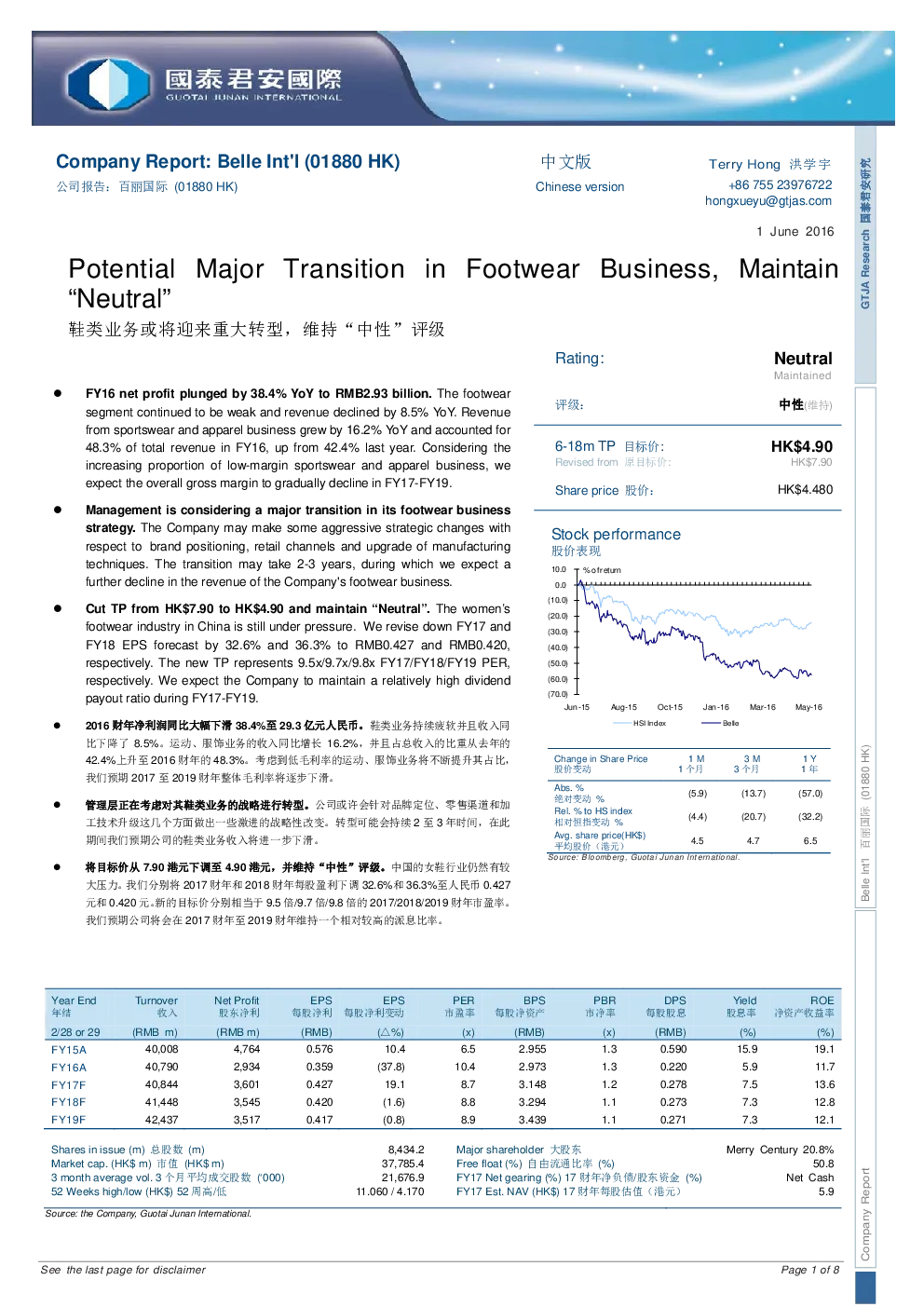Click the FY16 net profit plunged bullet paragraph

[x=298, y=438]
